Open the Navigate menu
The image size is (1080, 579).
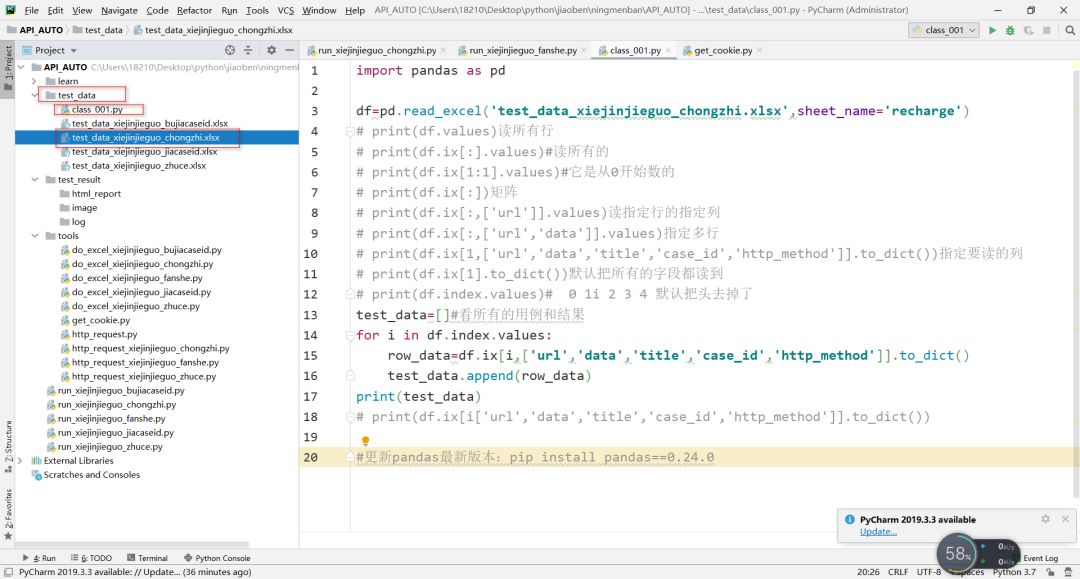[119, 10]
